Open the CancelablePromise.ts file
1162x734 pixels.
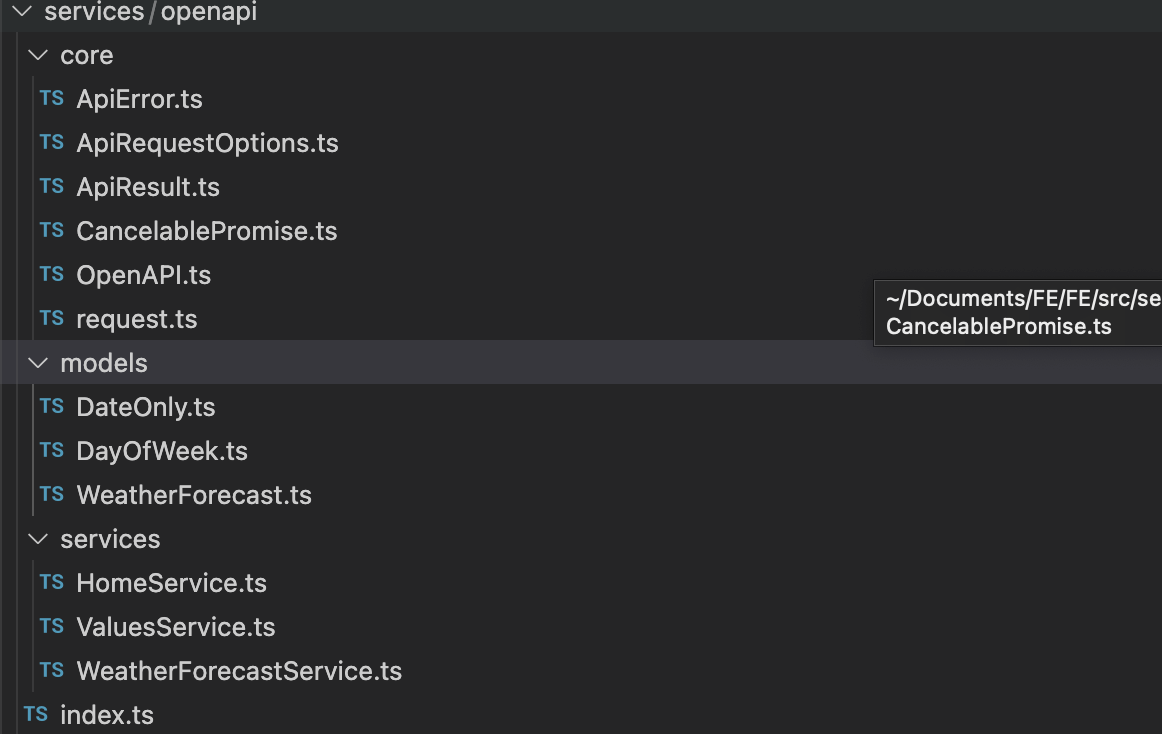point(206,231)
